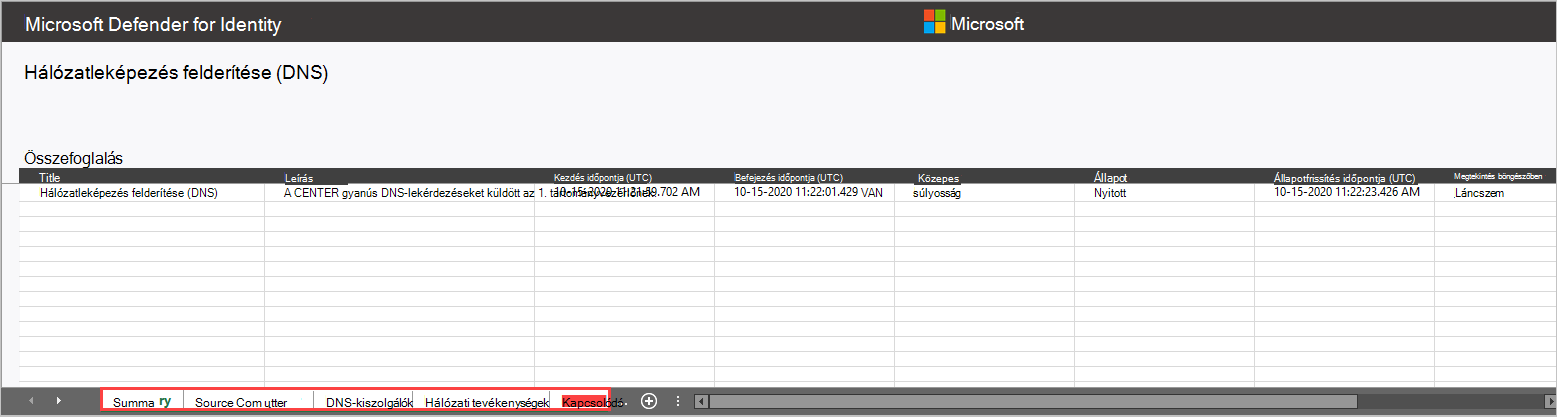1557x417 pixels.
Task: Click the Microsoft Defender for Identity title
Action: coord(153,24)
